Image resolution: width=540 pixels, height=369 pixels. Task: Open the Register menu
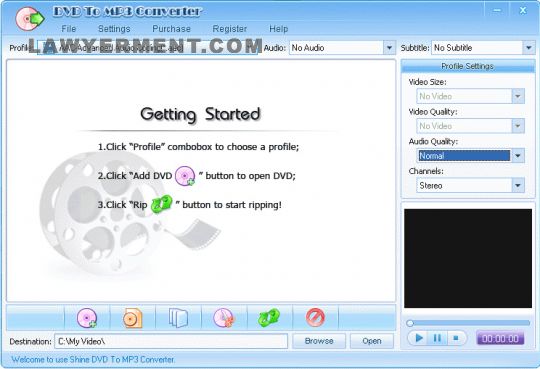230,29
